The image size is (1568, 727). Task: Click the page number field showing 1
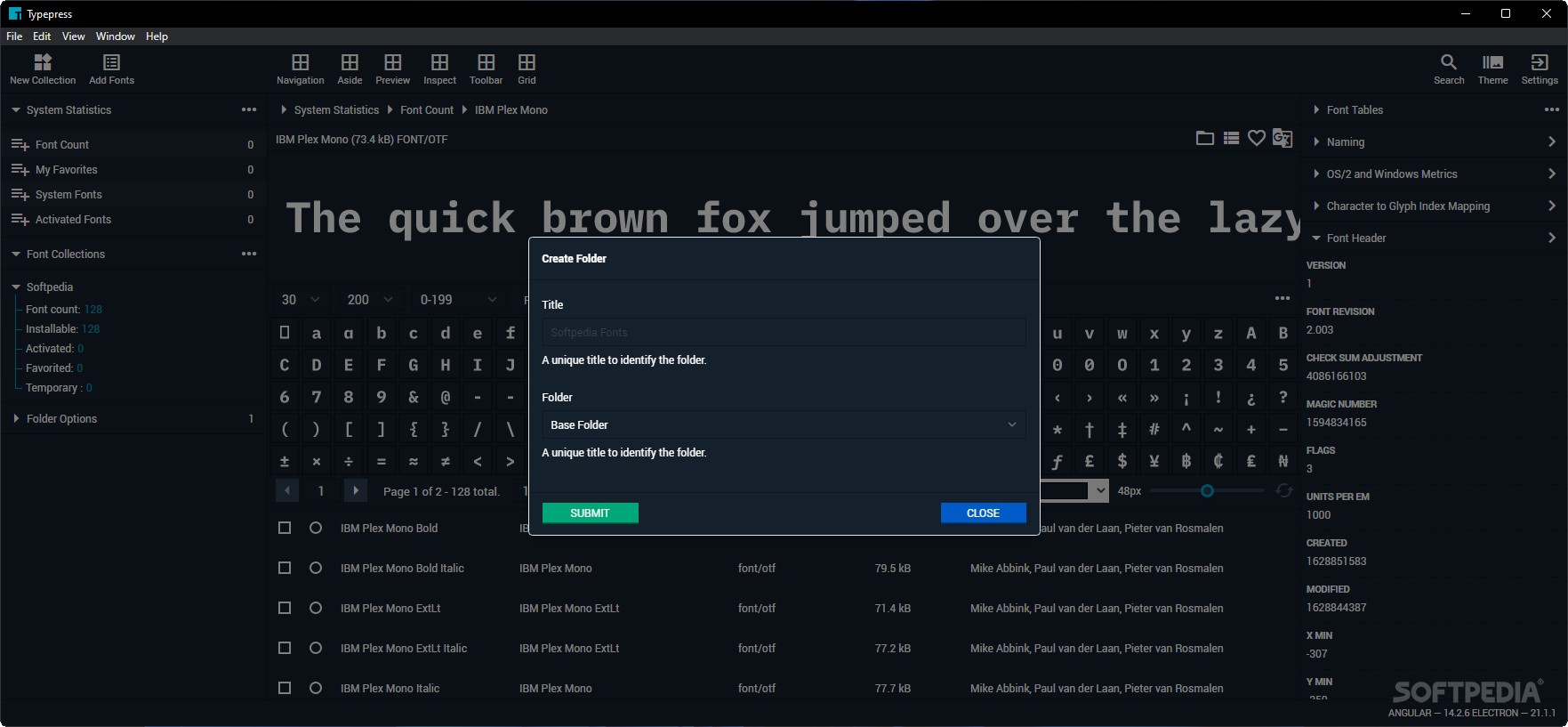coord(321,490)
